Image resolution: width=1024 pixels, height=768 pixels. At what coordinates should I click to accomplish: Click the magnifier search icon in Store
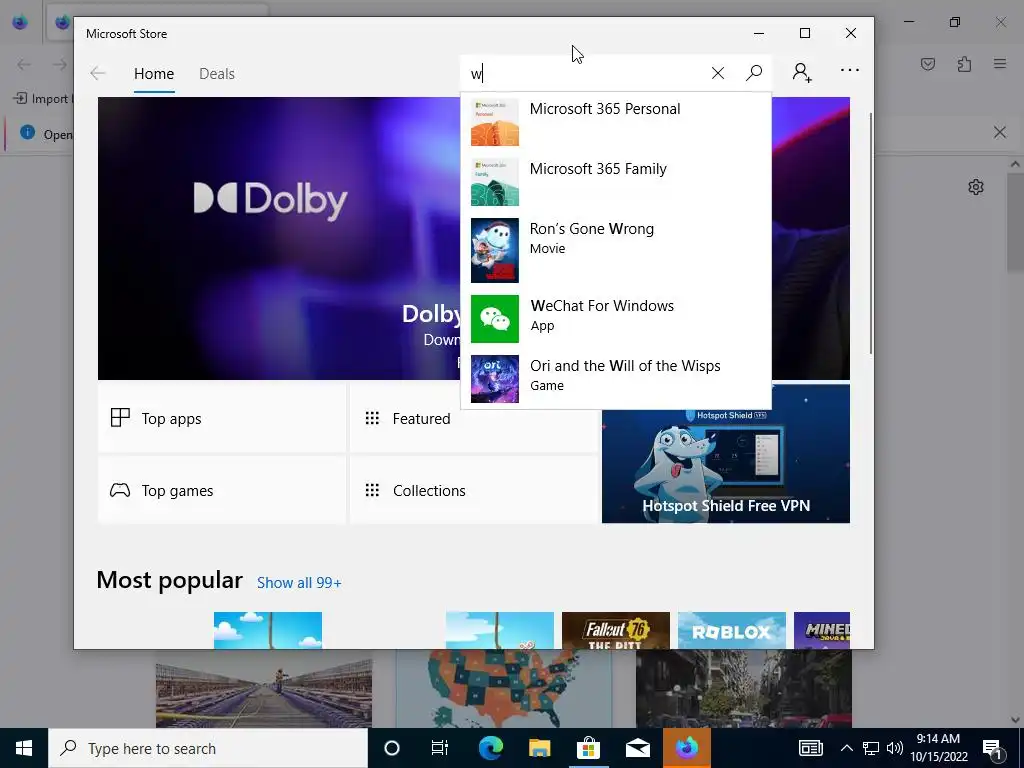[754, 73]
